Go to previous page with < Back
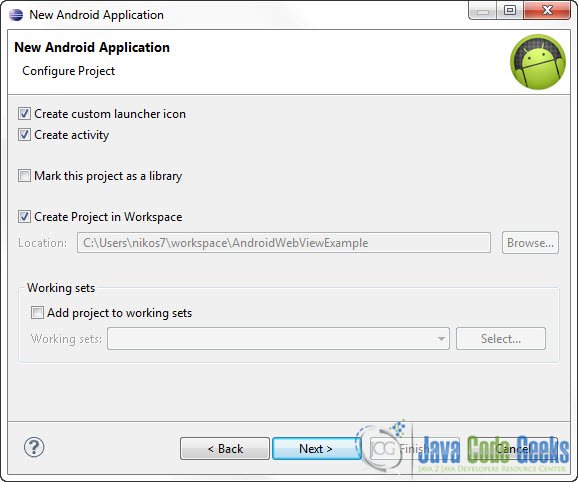 click(225, 448)
